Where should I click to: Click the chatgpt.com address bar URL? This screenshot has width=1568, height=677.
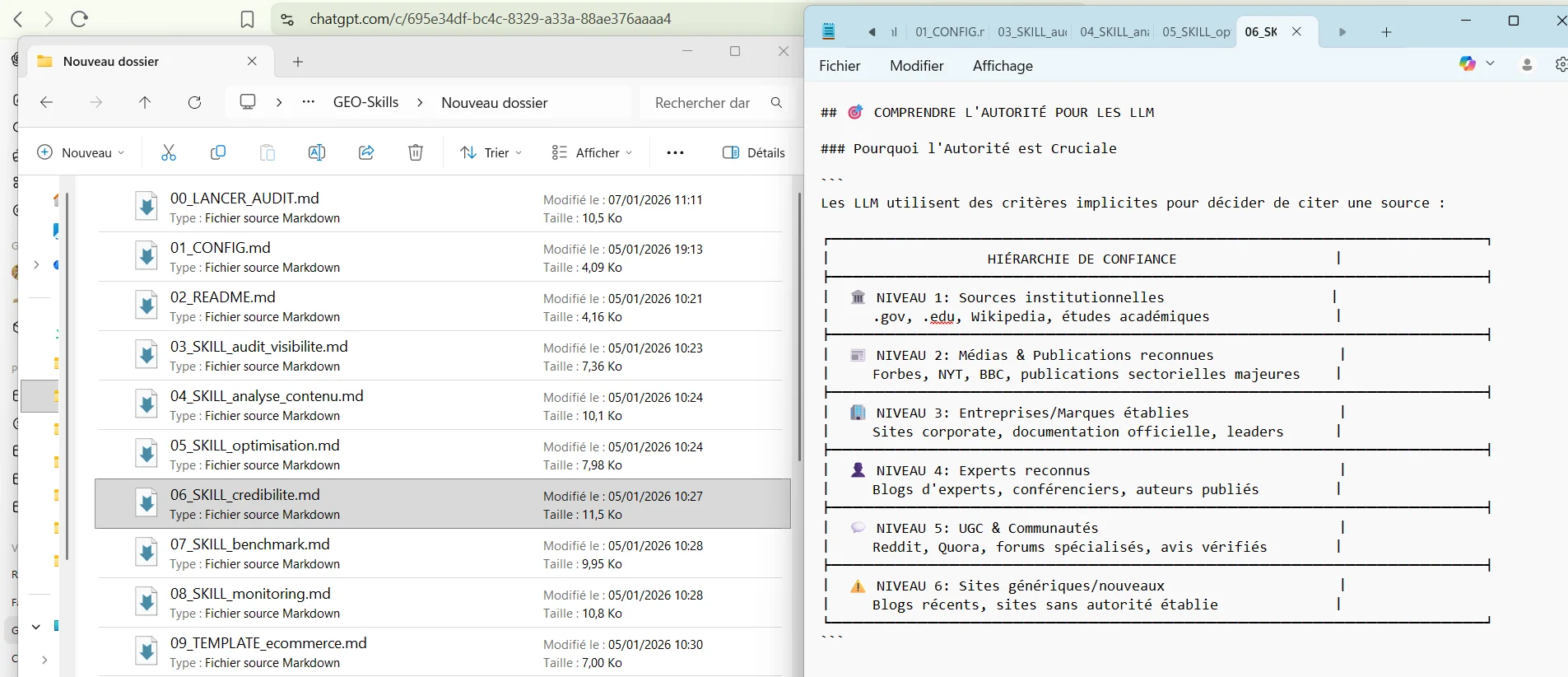click(491, 19)
